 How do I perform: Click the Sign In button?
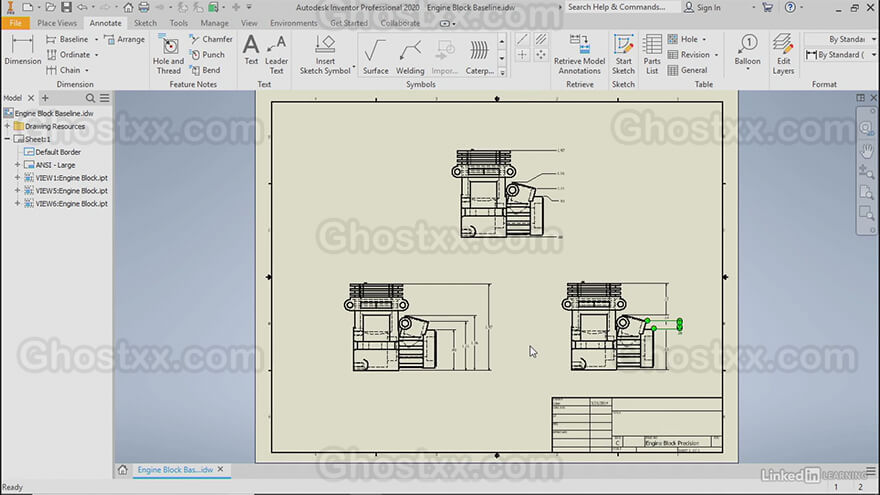click(x=702, y=7)
